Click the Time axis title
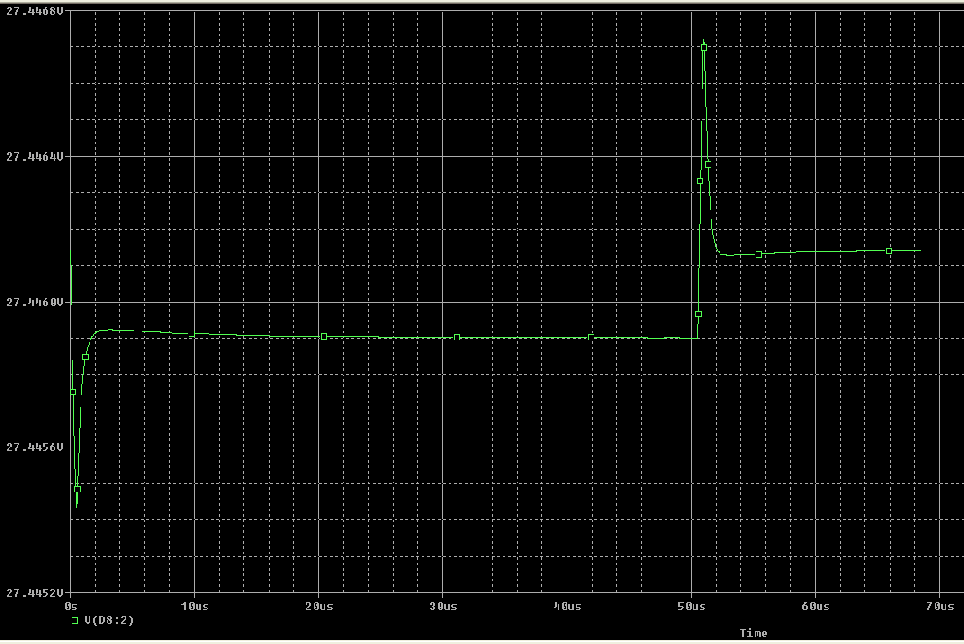The image size is (964, 644). [x=753, y=633]
